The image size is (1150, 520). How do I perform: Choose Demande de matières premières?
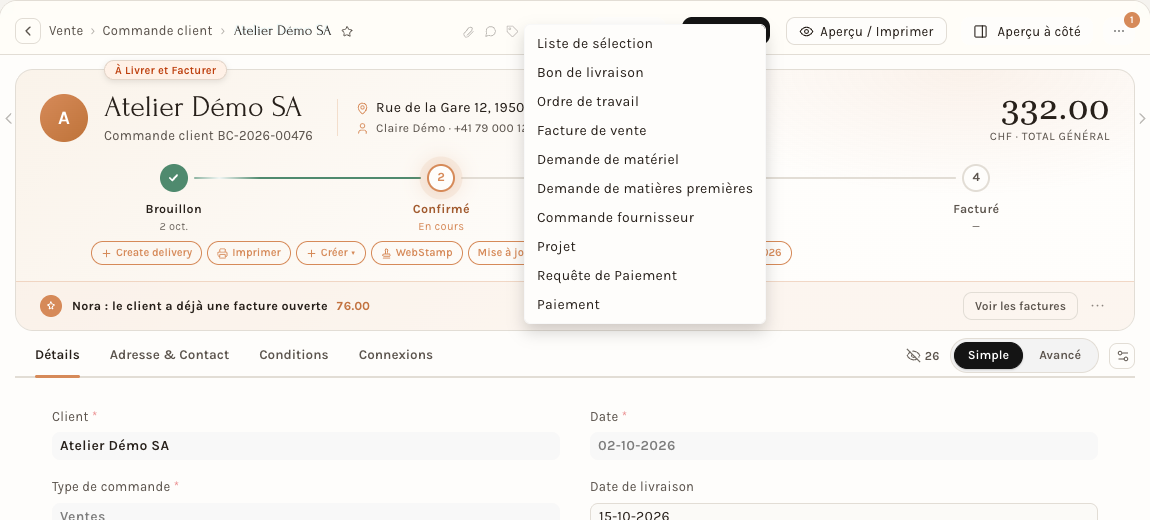click(645, 188)
